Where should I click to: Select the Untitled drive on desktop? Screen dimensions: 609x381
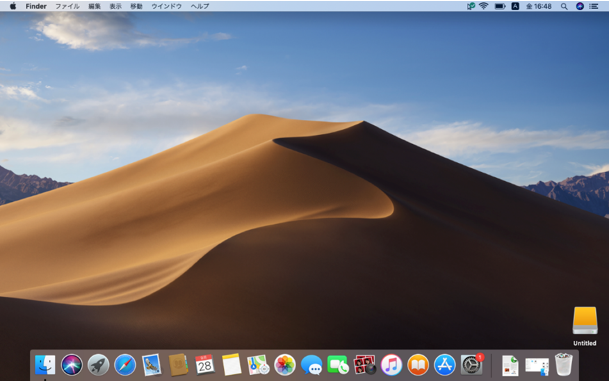pos(585,326)
